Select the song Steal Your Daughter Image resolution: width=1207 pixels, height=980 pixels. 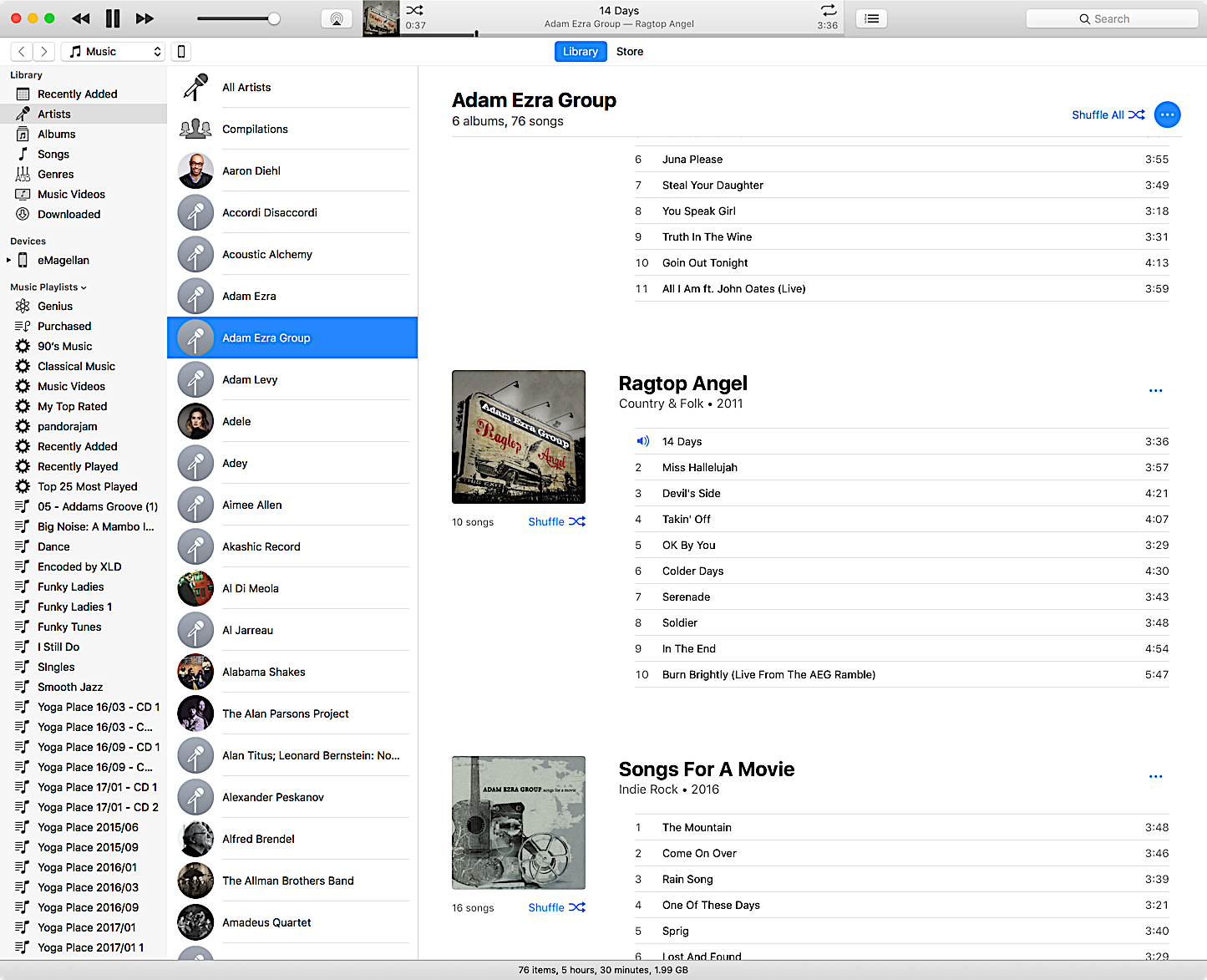click(902, 185)
